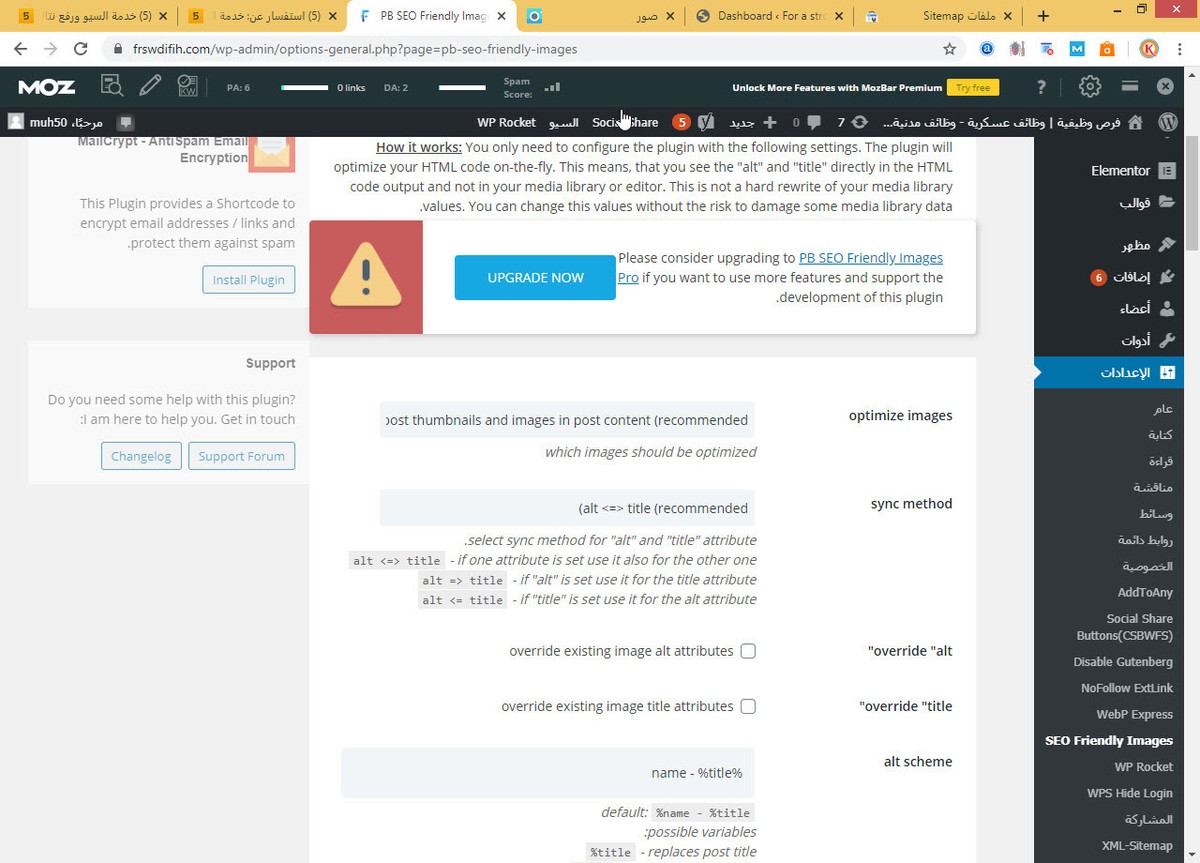Open the sync method dropdown
The height and width of the screenshot is (863, 1200).
567,508
